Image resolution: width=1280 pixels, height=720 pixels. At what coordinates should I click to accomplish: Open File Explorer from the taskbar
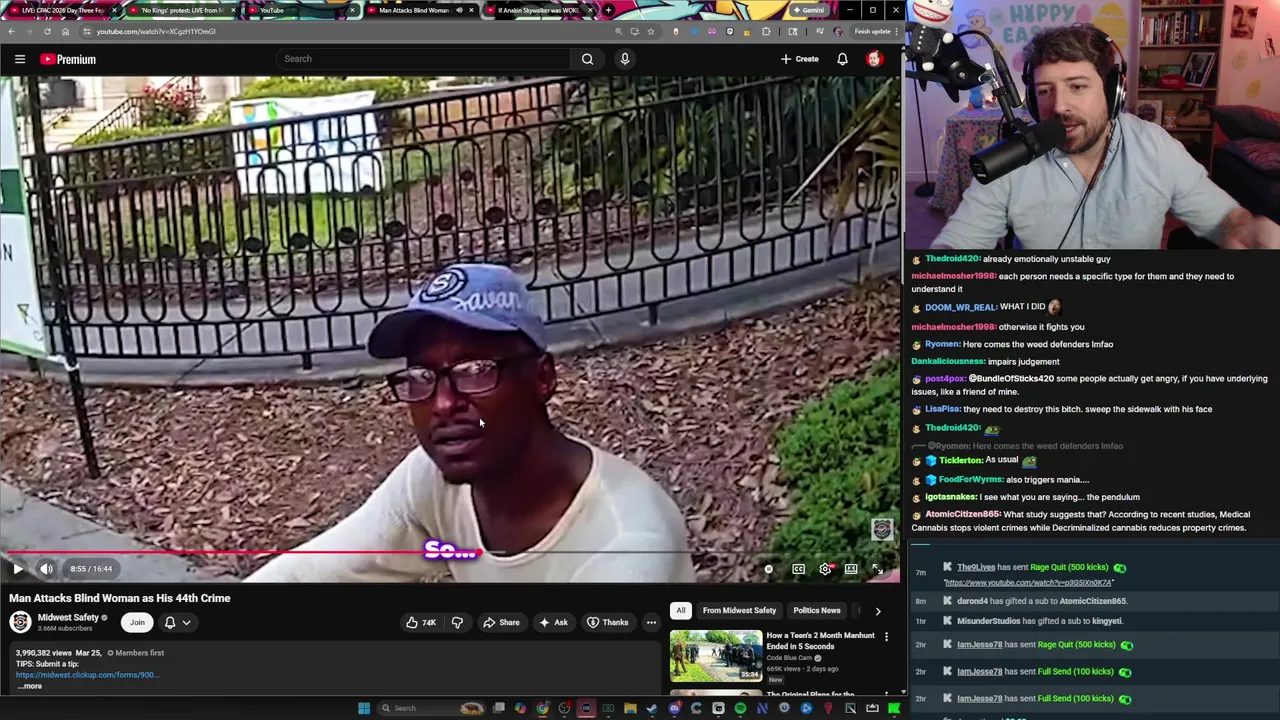[x=630, y=708]
